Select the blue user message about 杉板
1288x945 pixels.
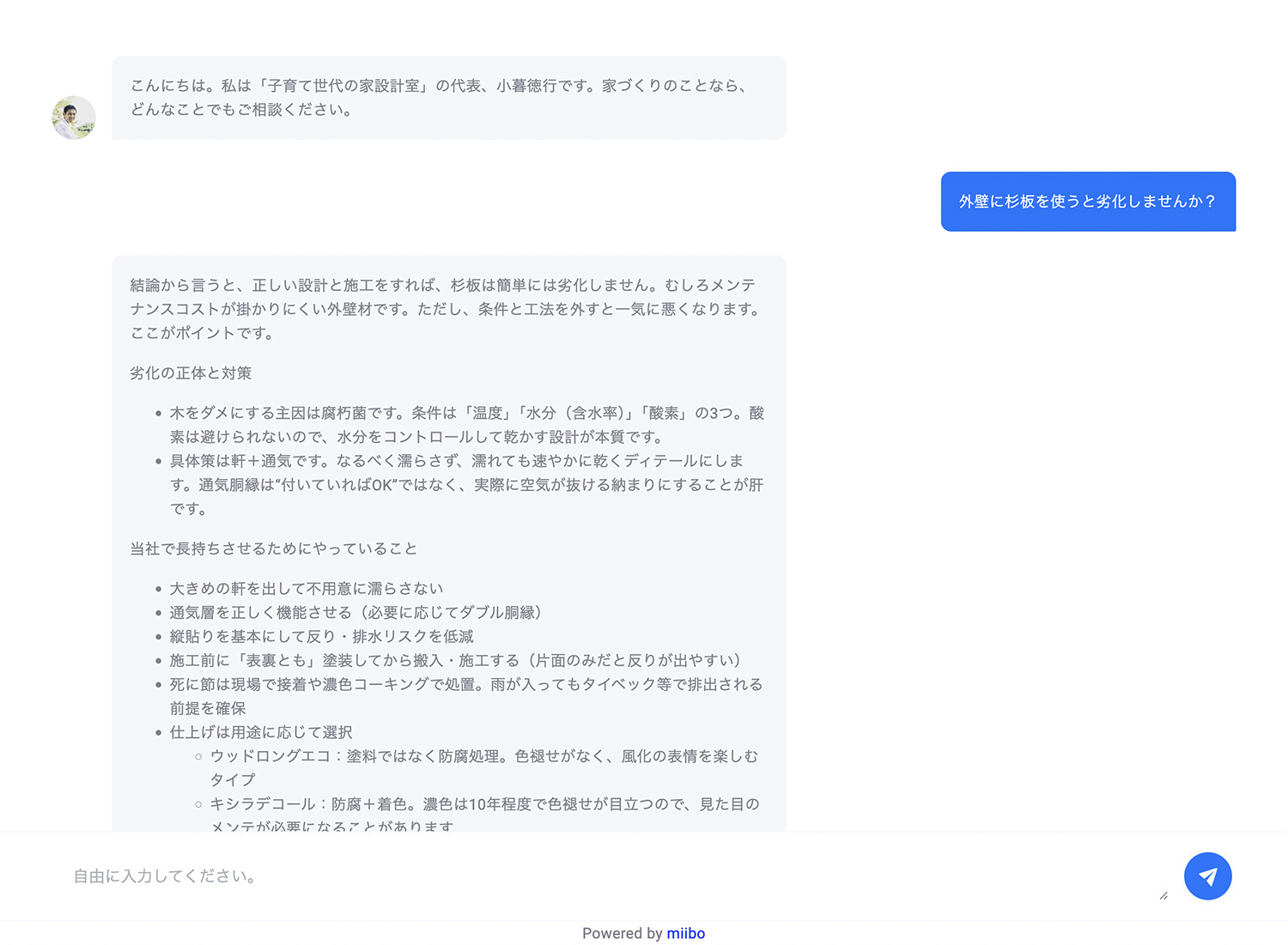click(1087, 202)
